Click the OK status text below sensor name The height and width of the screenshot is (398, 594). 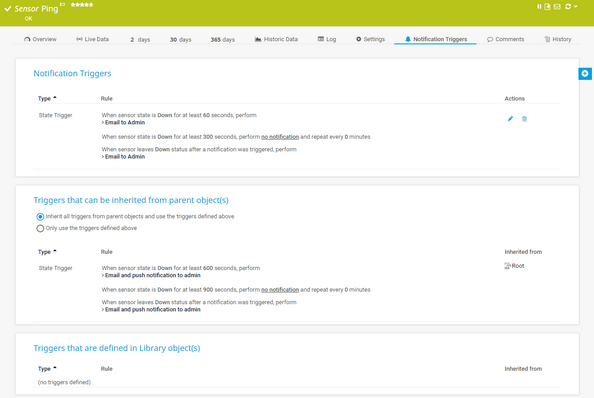[28, 19]
